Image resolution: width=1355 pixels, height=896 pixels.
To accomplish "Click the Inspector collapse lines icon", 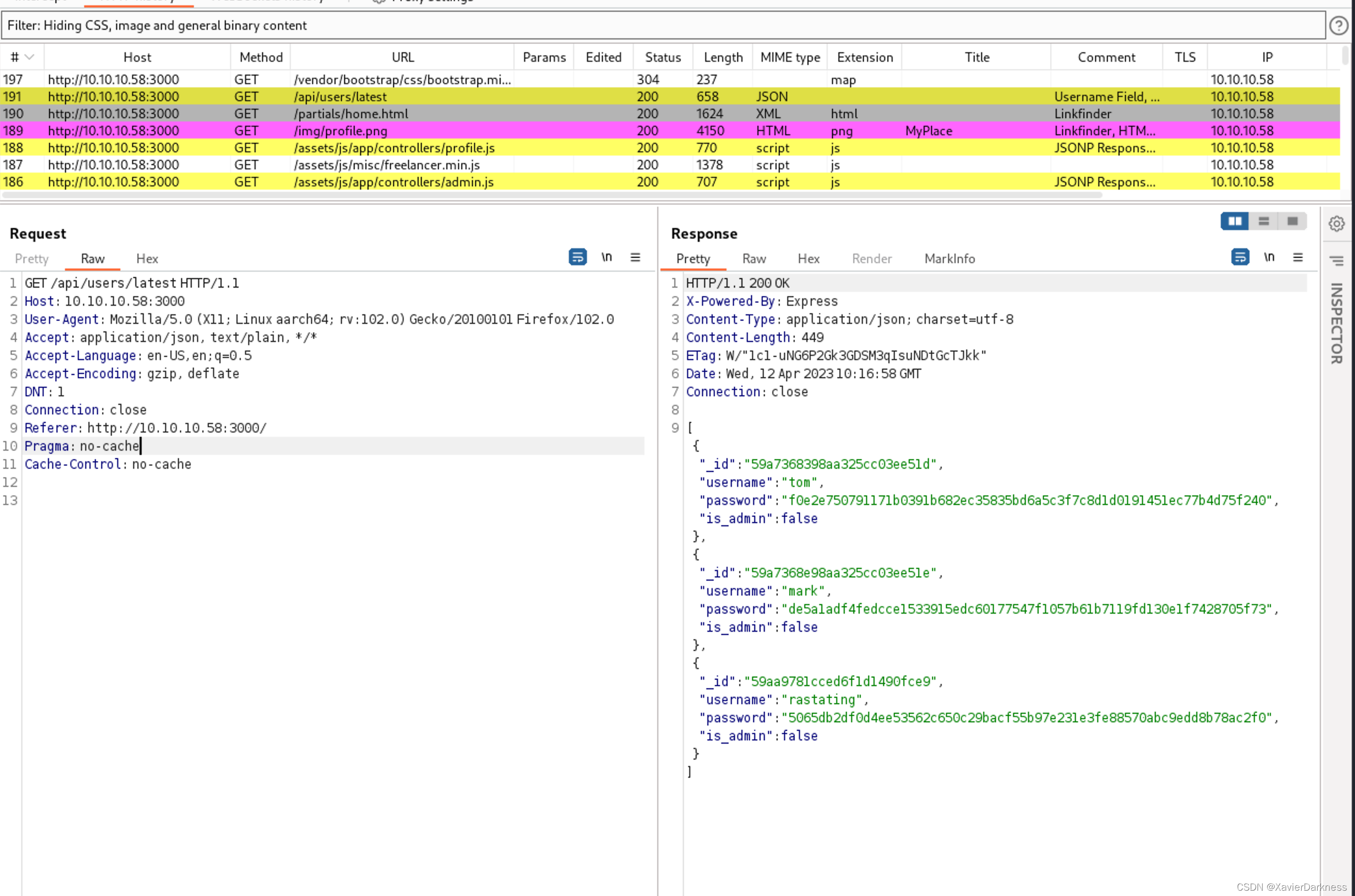I will tap(1336, 261).
